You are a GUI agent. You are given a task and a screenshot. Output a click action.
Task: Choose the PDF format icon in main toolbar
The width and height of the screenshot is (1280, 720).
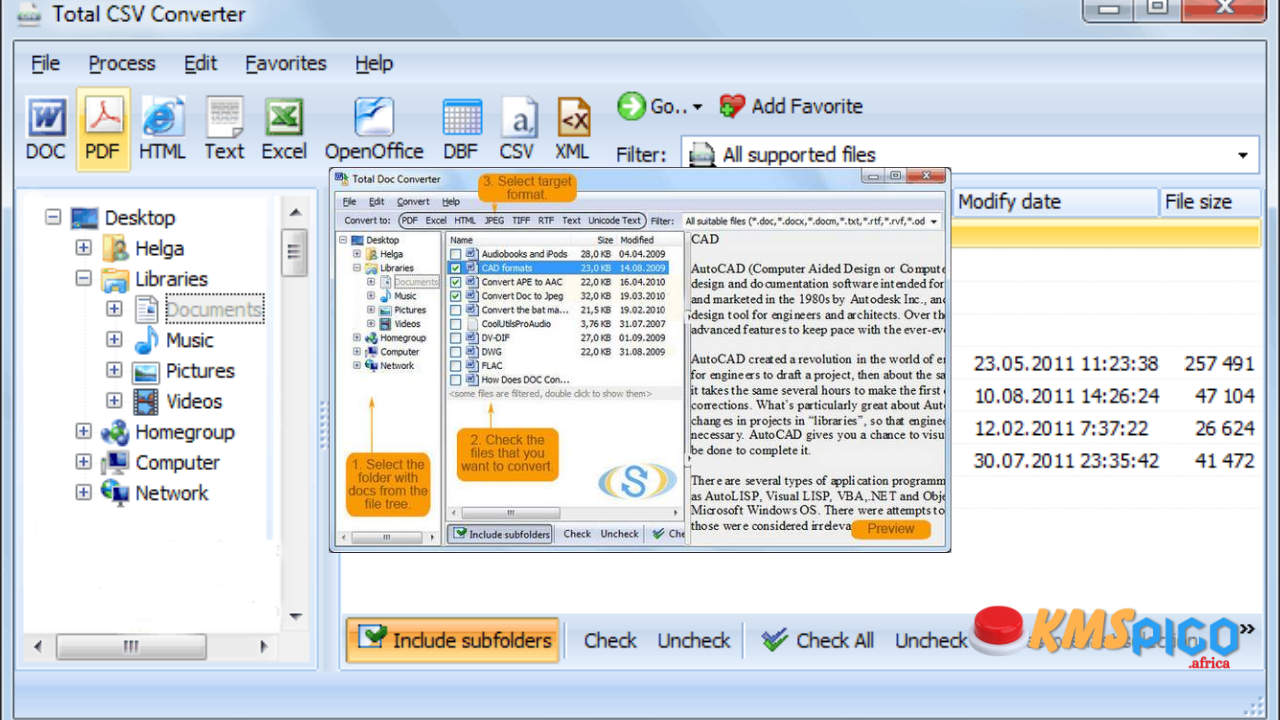[102, 129]
